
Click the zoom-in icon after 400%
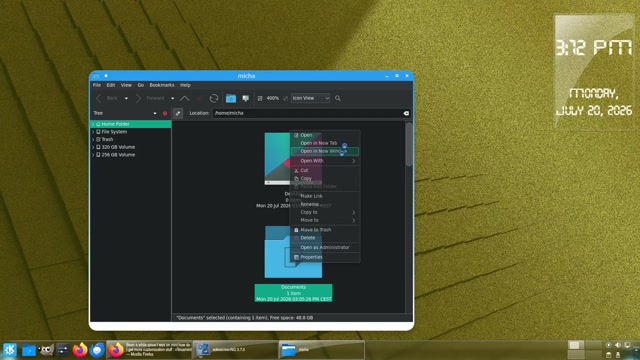tap(285, 98)
